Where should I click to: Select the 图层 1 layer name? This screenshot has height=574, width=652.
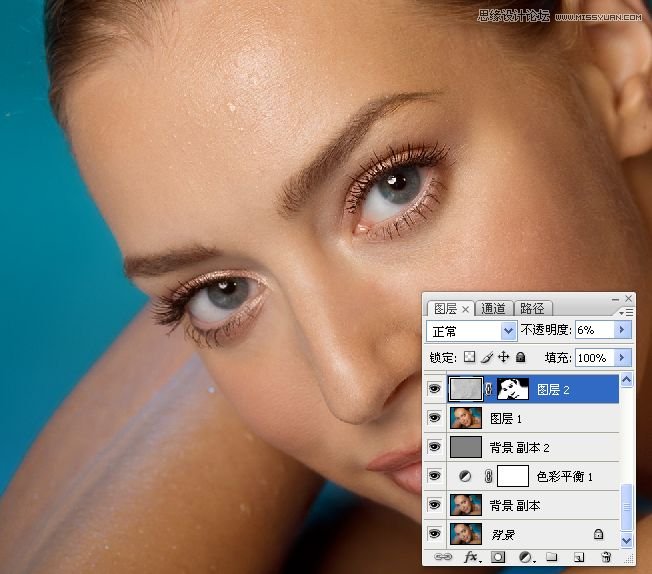[506, 418]
